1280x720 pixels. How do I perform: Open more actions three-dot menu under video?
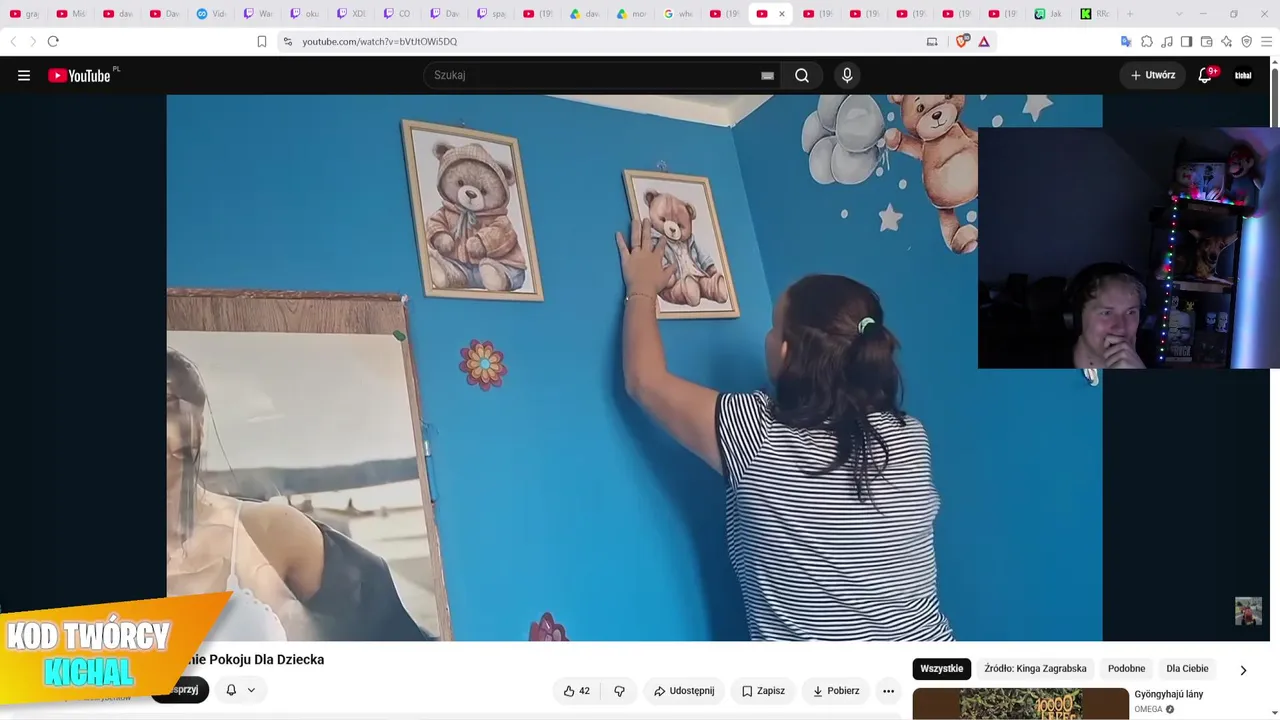click(888, 691)
